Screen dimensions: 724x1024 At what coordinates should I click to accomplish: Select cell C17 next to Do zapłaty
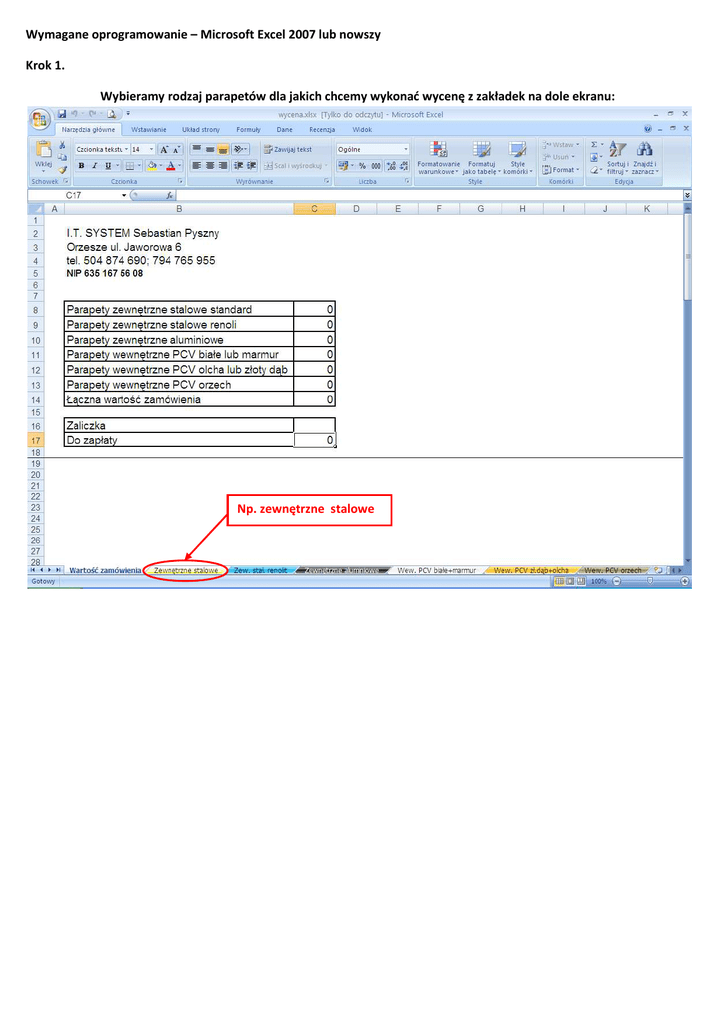[x=314, y=440]
